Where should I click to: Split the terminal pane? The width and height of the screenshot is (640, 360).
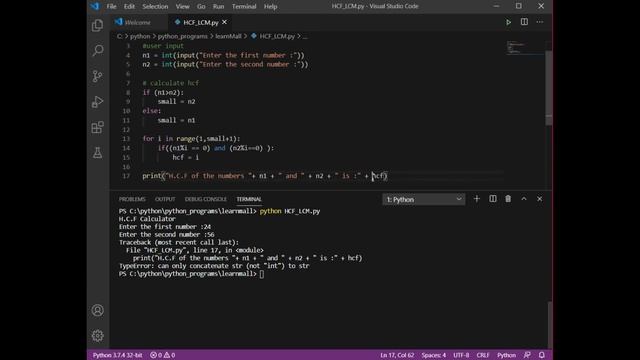pyautogui.click(x=493, y=199)
